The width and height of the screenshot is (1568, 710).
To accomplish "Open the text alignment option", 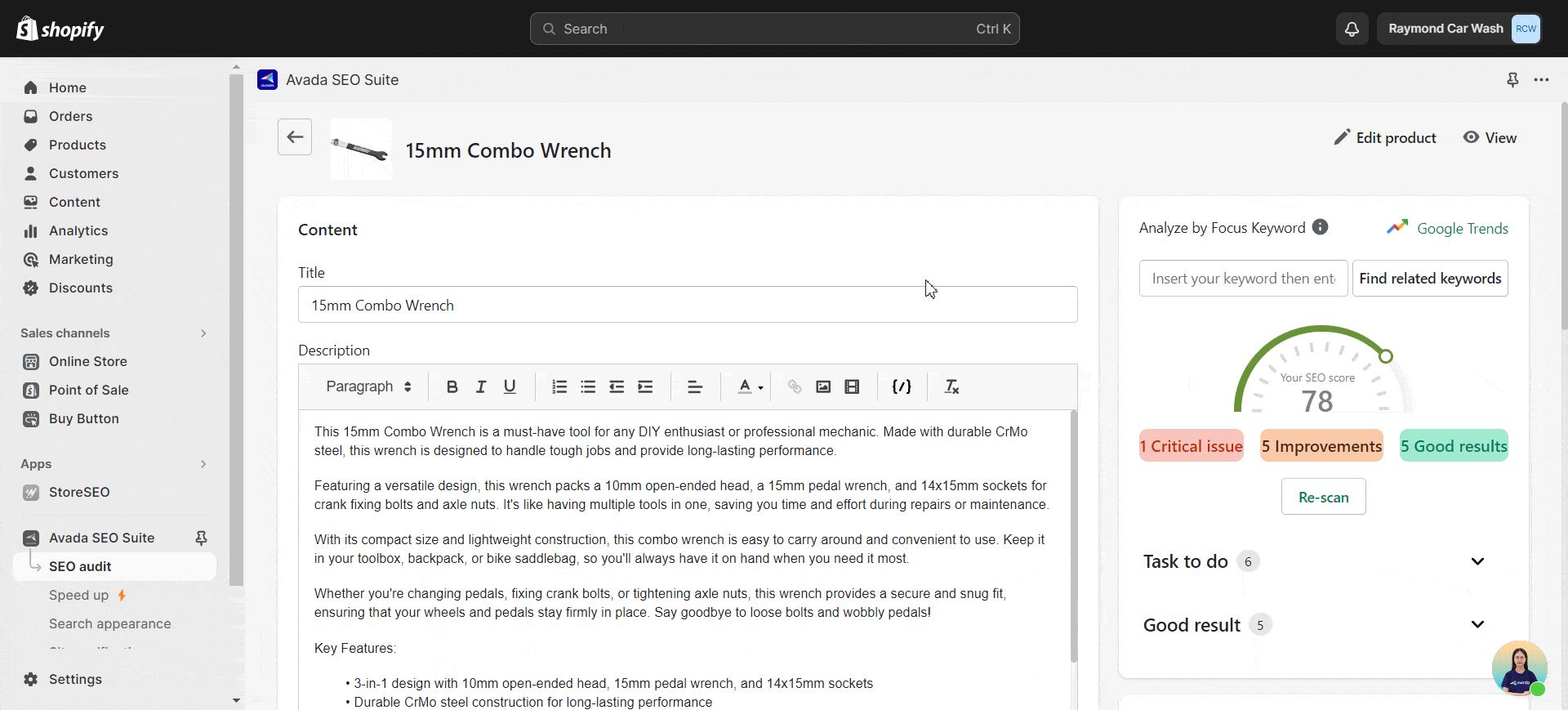I will point(695,386).
